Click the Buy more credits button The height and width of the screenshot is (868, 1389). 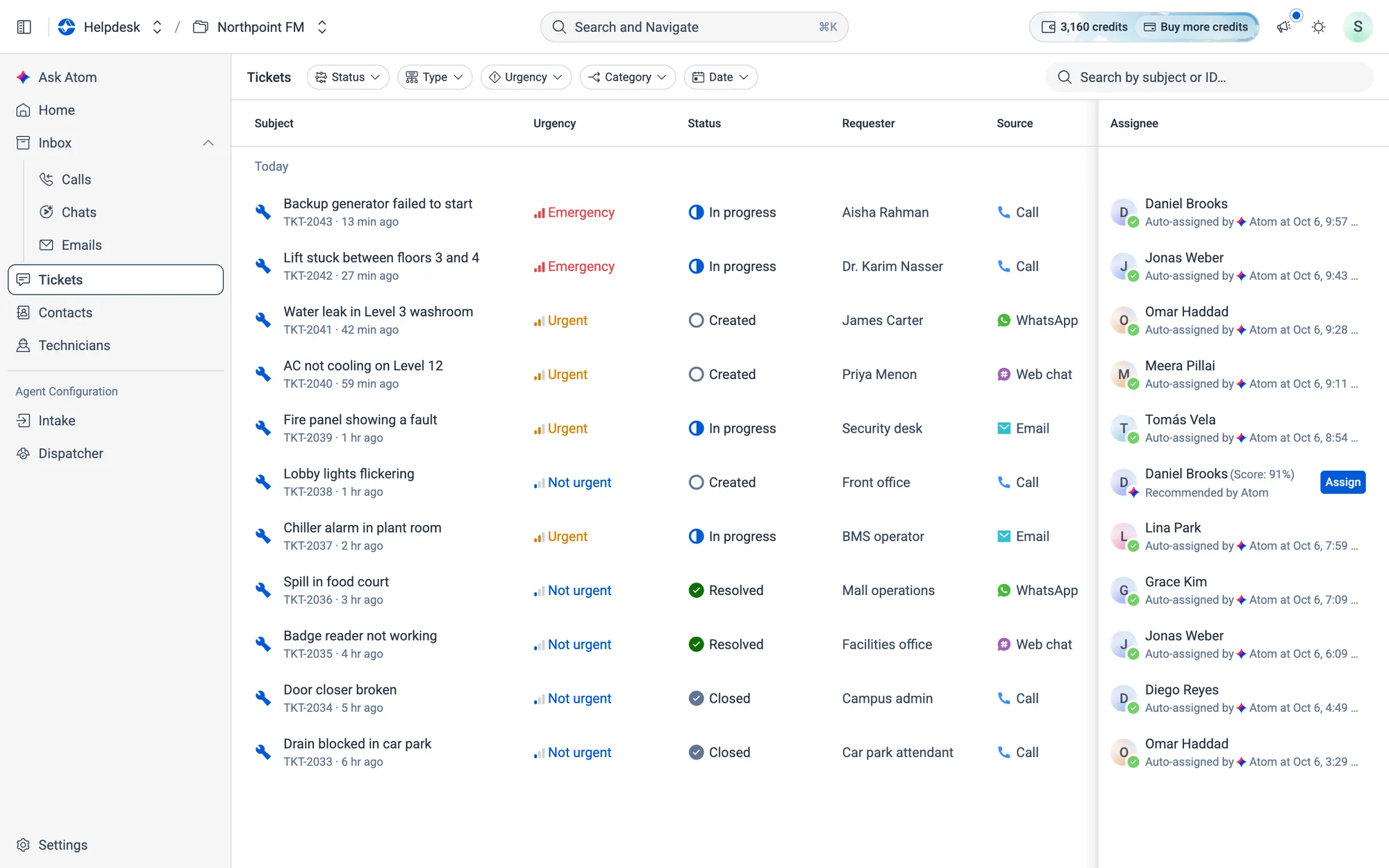1196,27
